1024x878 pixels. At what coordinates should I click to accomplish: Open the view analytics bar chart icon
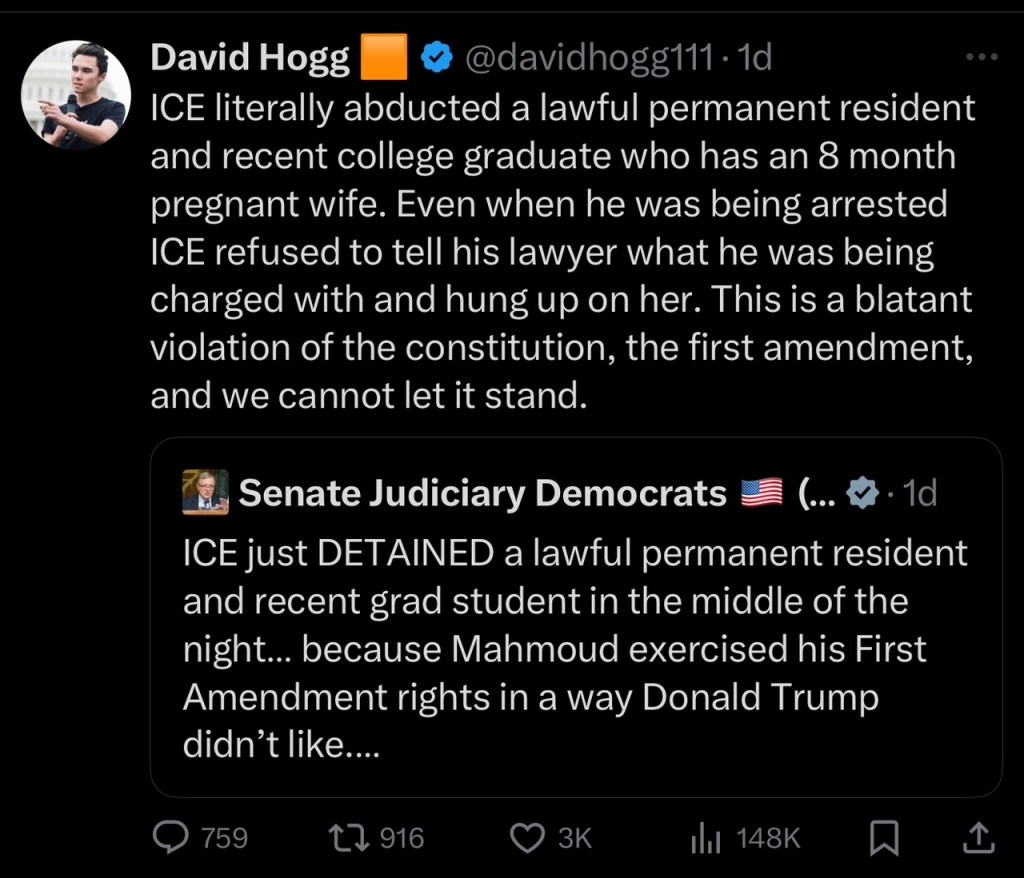coord(706,838)
